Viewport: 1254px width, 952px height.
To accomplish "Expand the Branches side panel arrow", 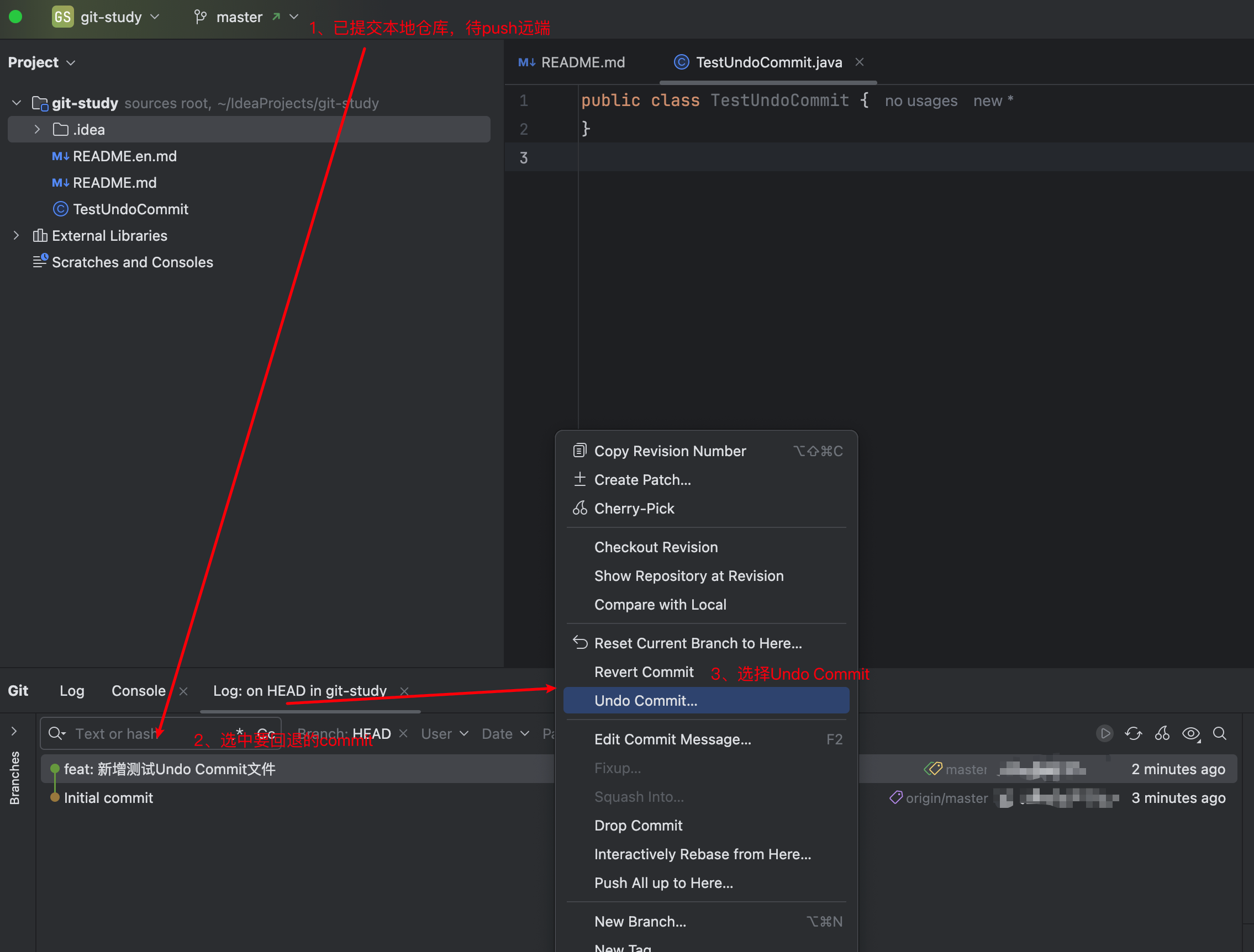I will coord(14,732).
